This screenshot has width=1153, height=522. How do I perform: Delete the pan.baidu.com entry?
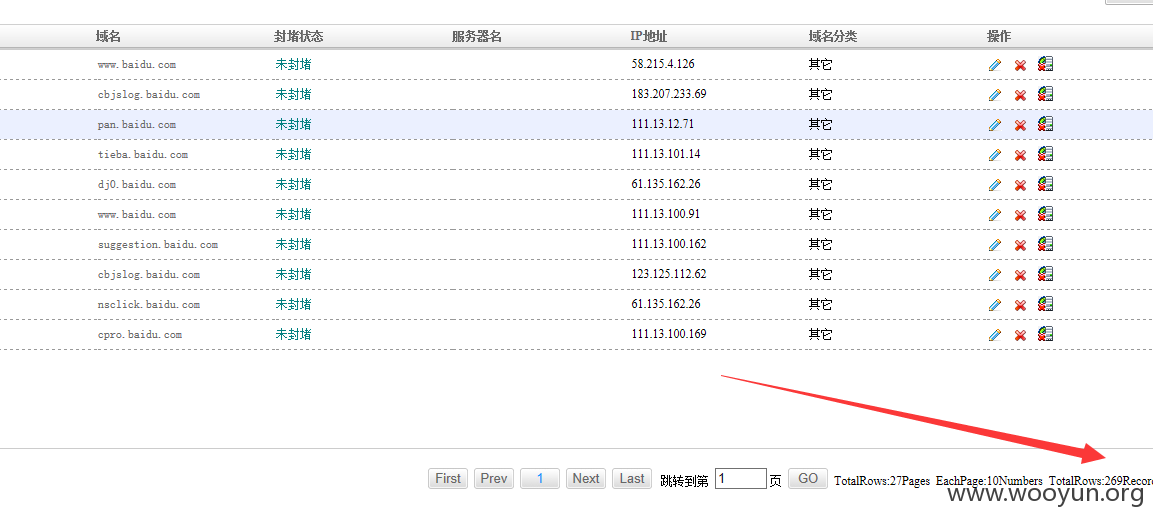coord(1020,126)
